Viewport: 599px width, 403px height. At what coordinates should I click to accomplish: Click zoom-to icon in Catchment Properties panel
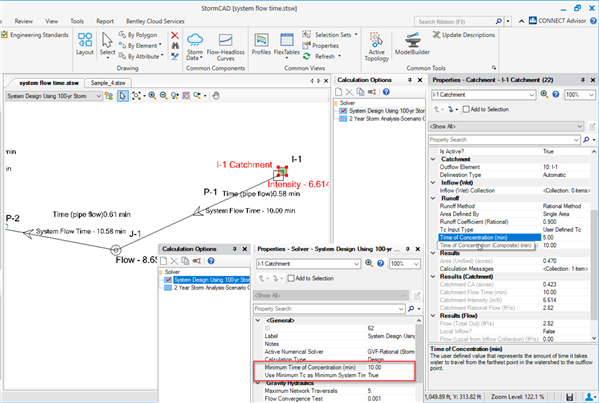click(544, 94)
